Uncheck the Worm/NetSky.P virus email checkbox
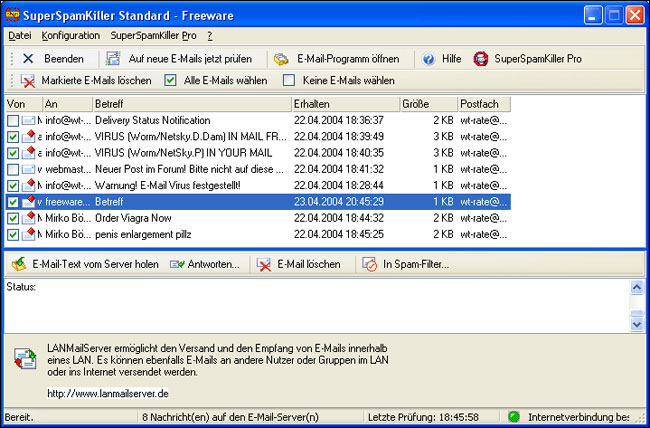This screenshot has width=650, height=428. click(13, 153)
